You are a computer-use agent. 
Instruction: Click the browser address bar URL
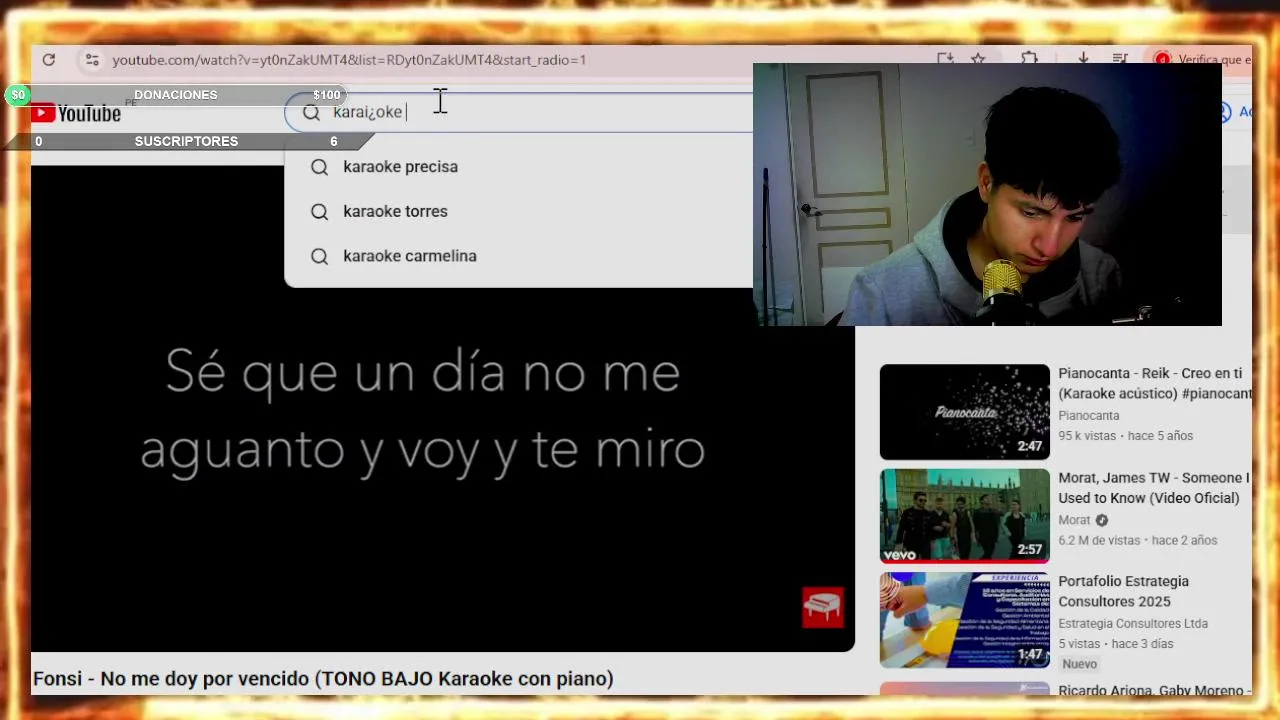349,60
